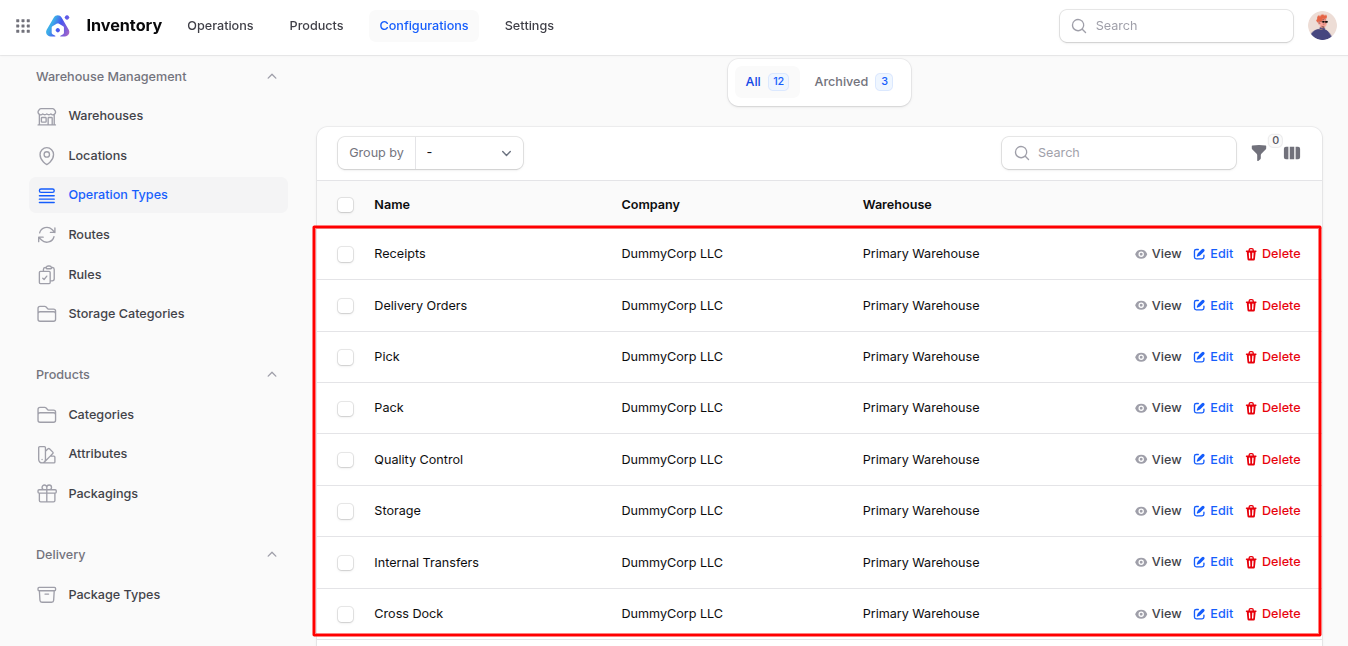This screenshot has width=1348, height=646.
Task: Toggle the select-all header checkbox
Action: (x=346, y=205)
